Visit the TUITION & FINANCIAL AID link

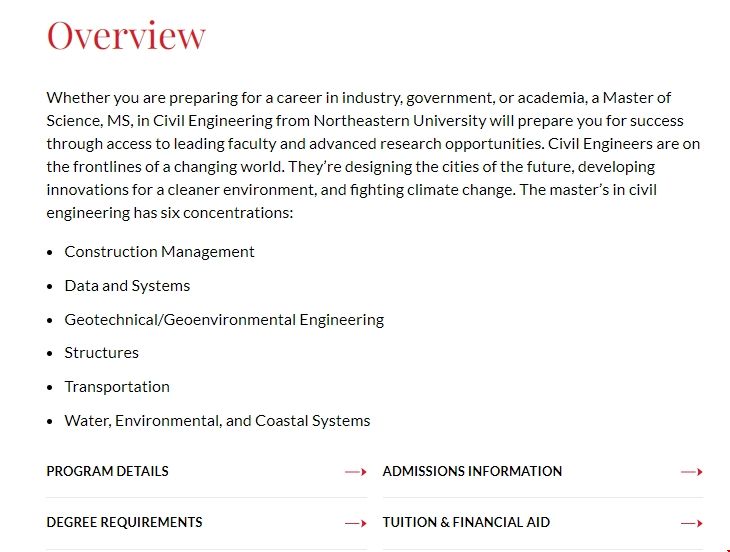466,522
